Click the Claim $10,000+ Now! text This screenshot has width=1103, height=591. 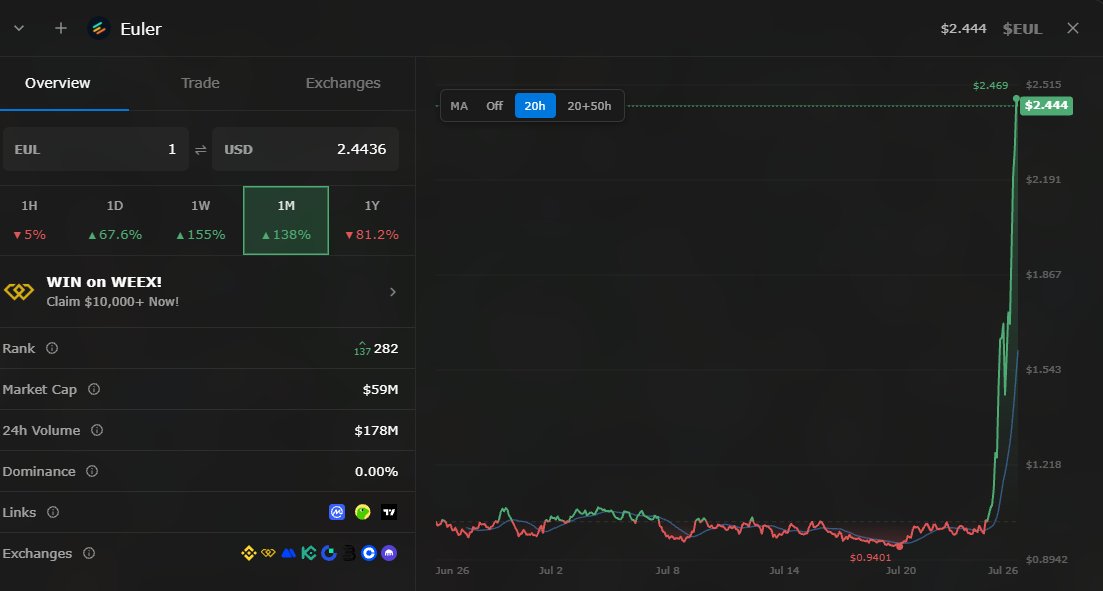coord(113,302)
